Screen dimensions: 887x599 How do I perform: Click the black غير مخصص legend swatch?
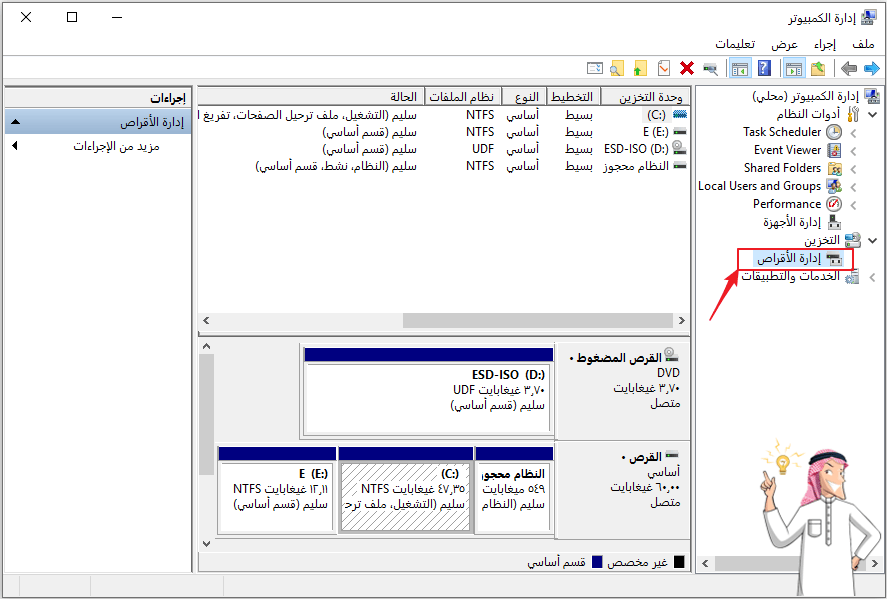point(679,562)
